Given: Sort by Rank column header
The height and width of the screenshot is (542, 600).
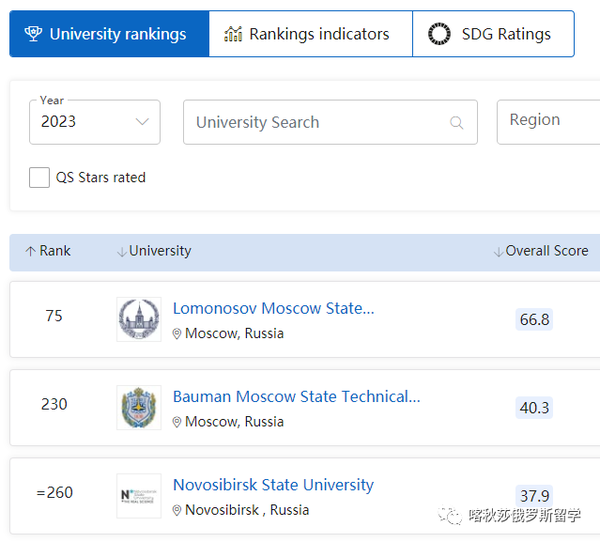Looking at the screenshot, I should 48,251.
